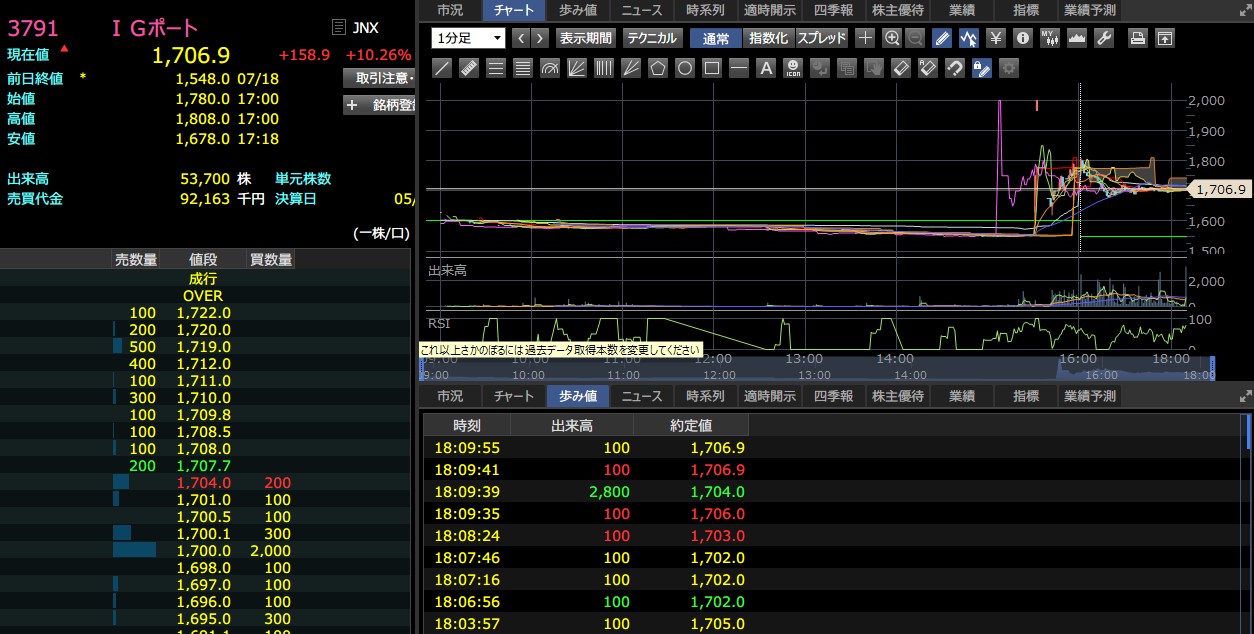Toggle the pencil drawing mode button
The height and width of the screenshot is (634, 1254).
pos(942,38)
